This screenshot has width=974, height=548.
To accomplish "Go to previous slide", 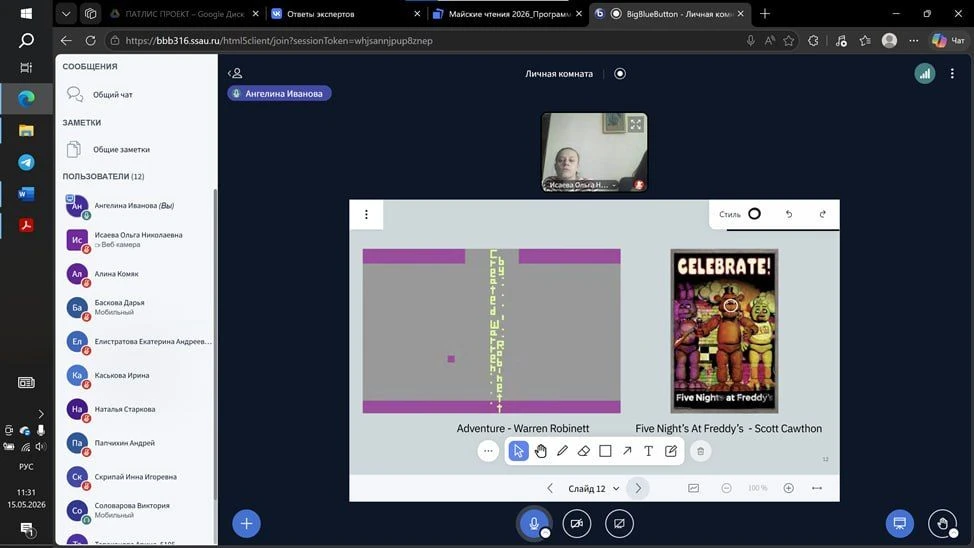I will pos(550,488).
